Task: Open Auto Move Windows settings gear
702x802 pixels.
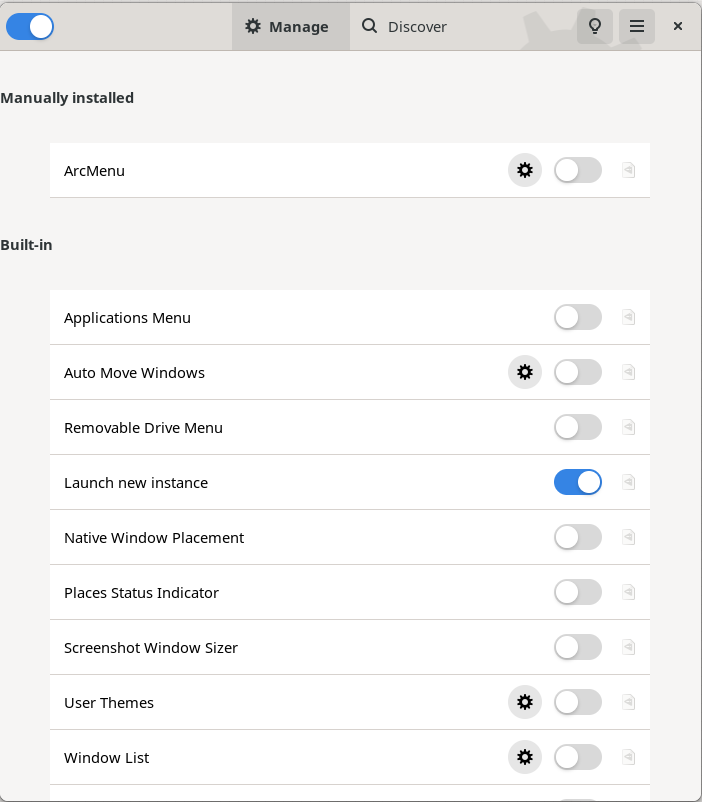Action: click(524, 372)
